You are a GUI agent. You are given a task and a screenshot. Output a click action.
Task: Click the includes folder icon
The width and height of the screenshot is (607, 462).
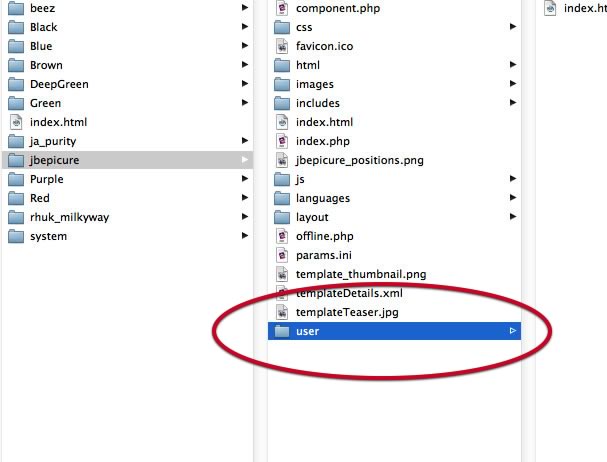click(x=282, y=103)
